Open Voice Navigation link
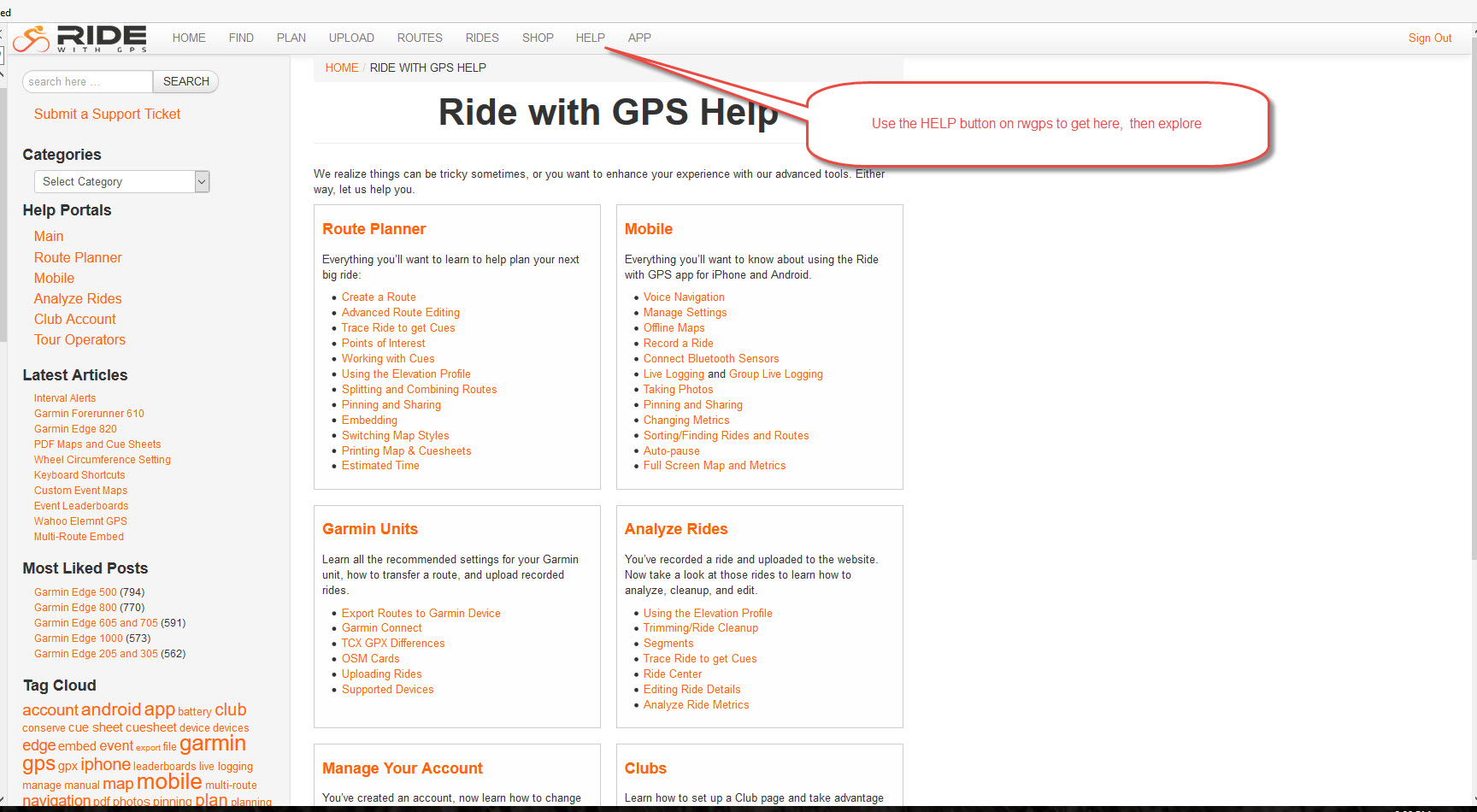 coord(684,297)
